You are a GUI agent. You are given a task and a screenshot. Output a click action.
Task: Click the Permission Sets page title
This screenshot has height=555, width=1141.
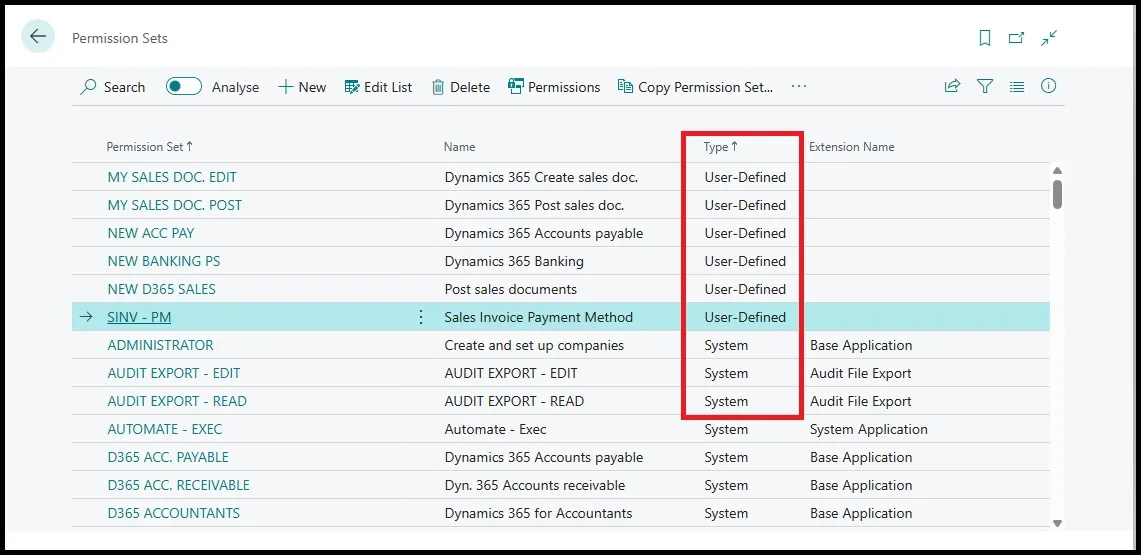(119, 38)
